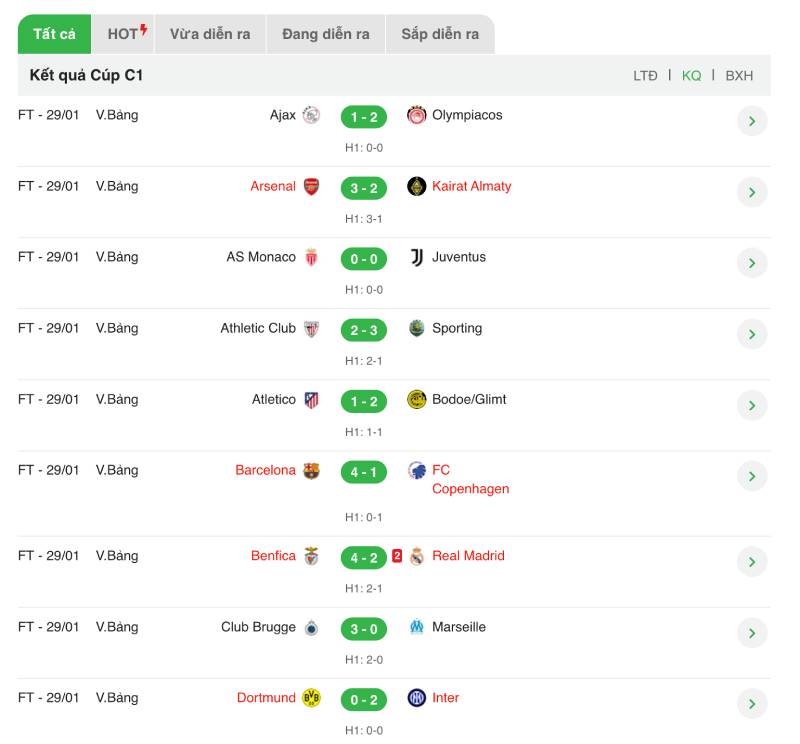
Task: Click the Benfica club crest
Action: [x=311, y=556]
